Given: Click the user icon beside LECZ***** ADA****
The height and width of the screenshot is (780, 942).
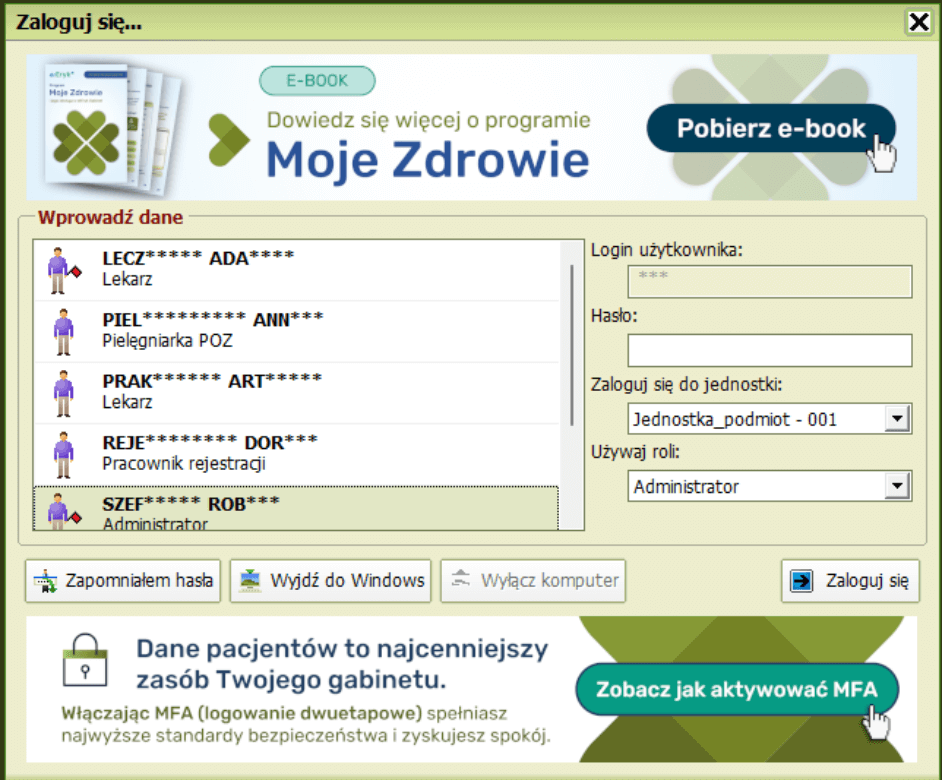Looking at the screenshot, I should [x=63, y=270].
